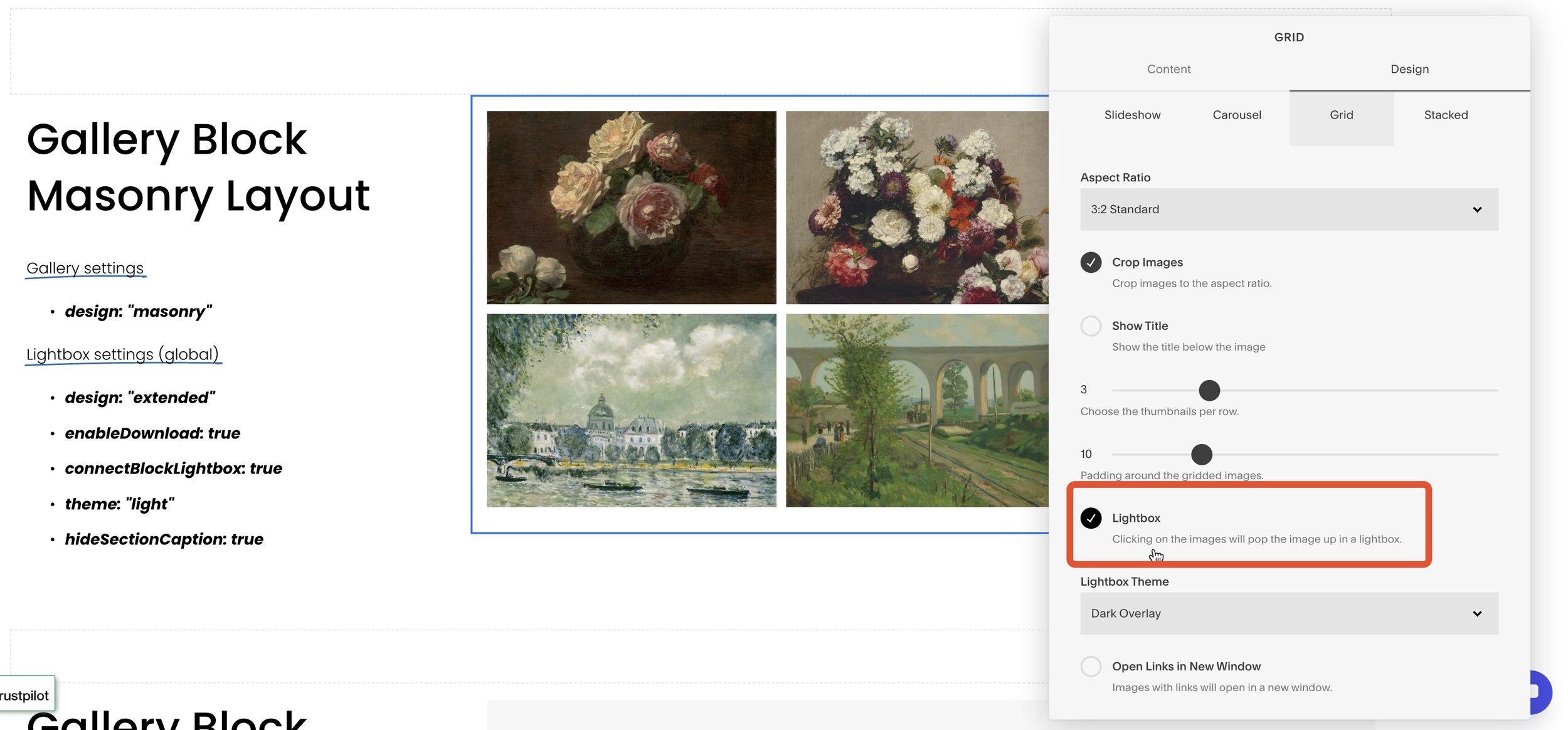Expand the chevron next to Dark Overlay
Image resolution: width=1568 pixels, height=730 pixels.
(x=1478, y=613)
